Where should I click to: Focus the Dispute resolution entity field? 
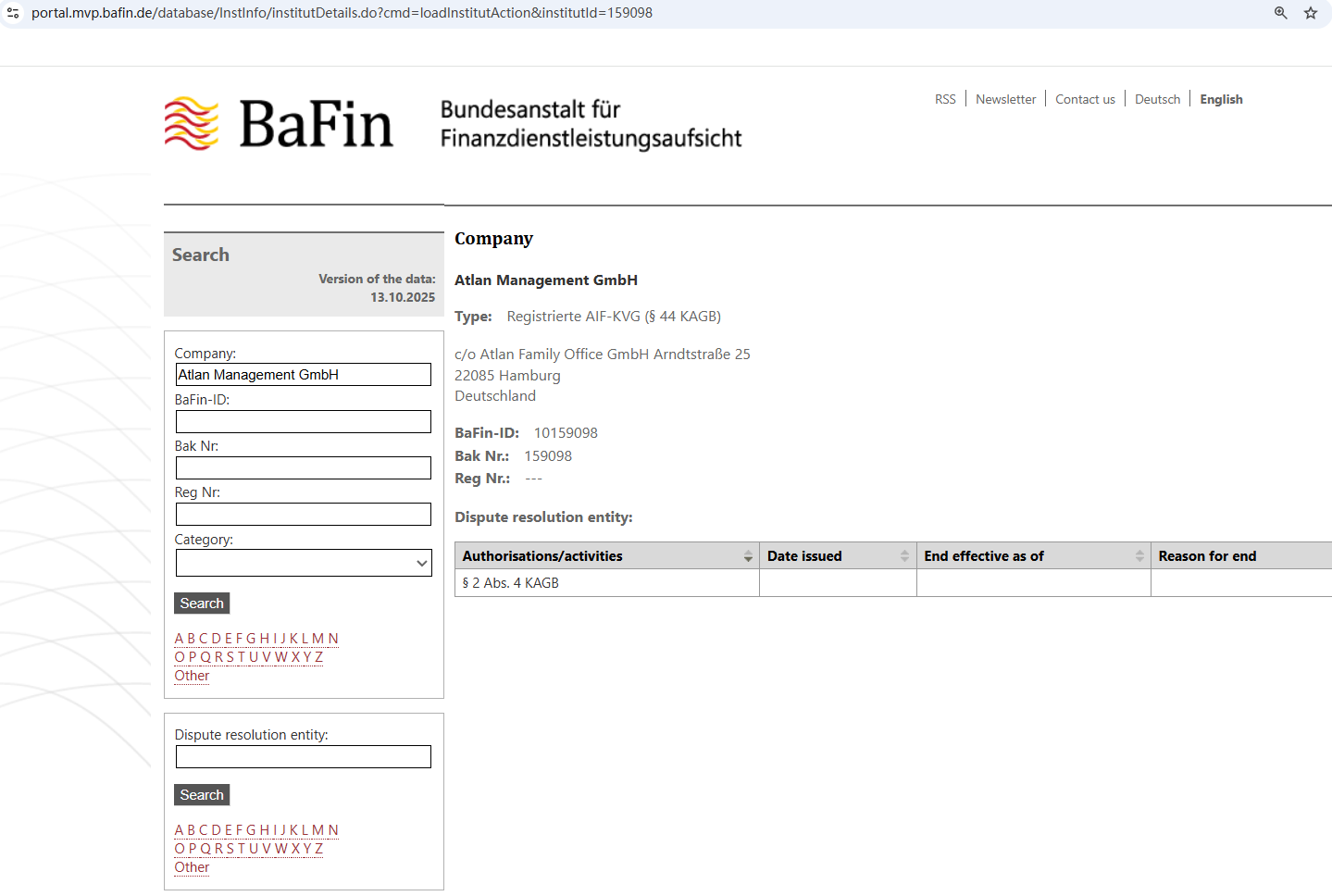(304, 757)
